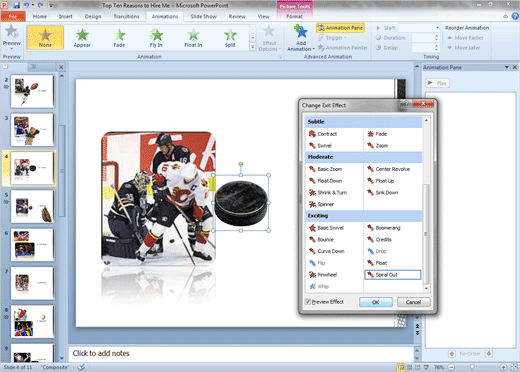Select the None animation effect

point(45,38)
